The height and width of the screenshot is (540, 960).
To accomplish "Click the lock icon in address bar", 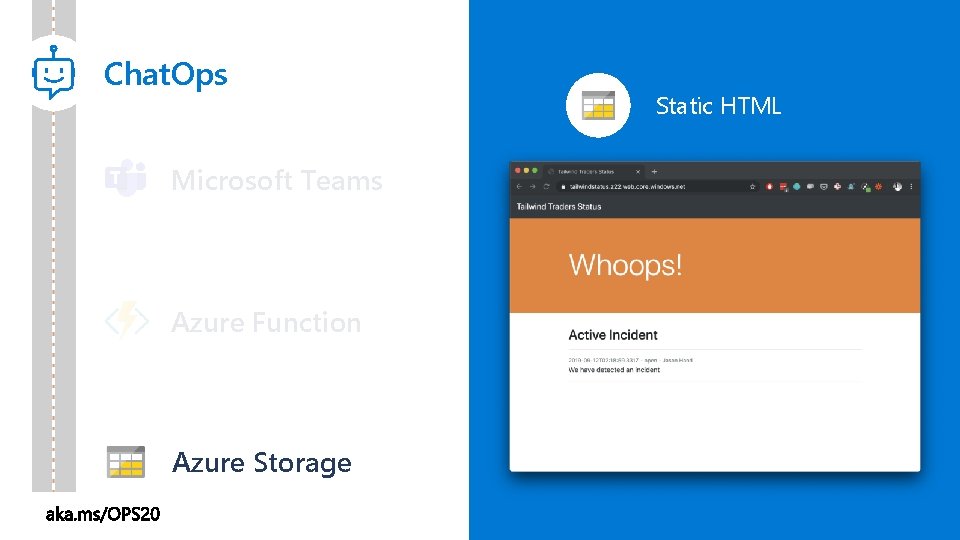I will click(563, 187).
